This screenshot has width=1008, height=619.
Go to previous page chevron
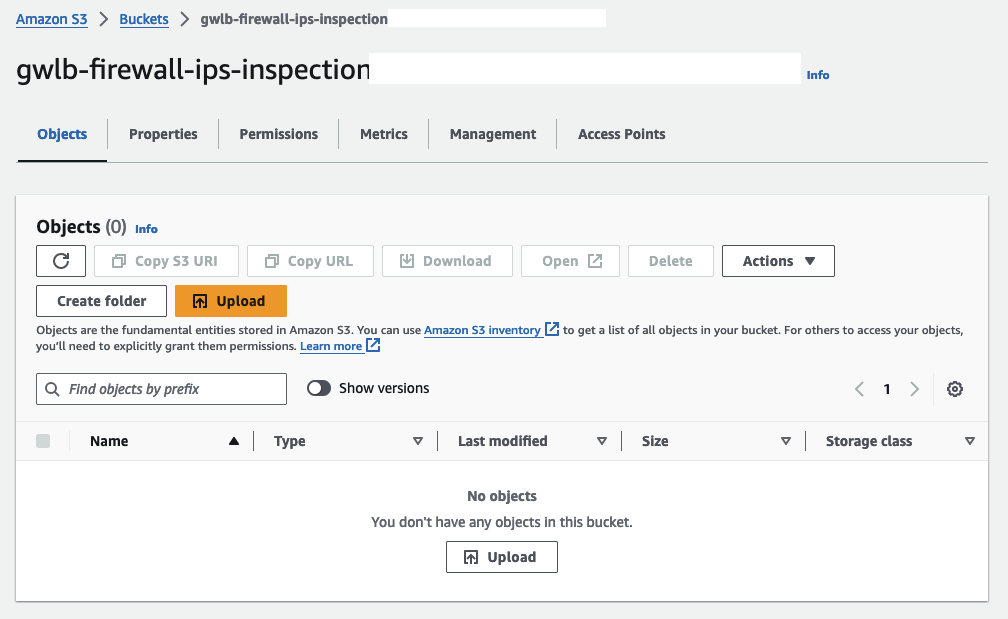coord(859,389)
